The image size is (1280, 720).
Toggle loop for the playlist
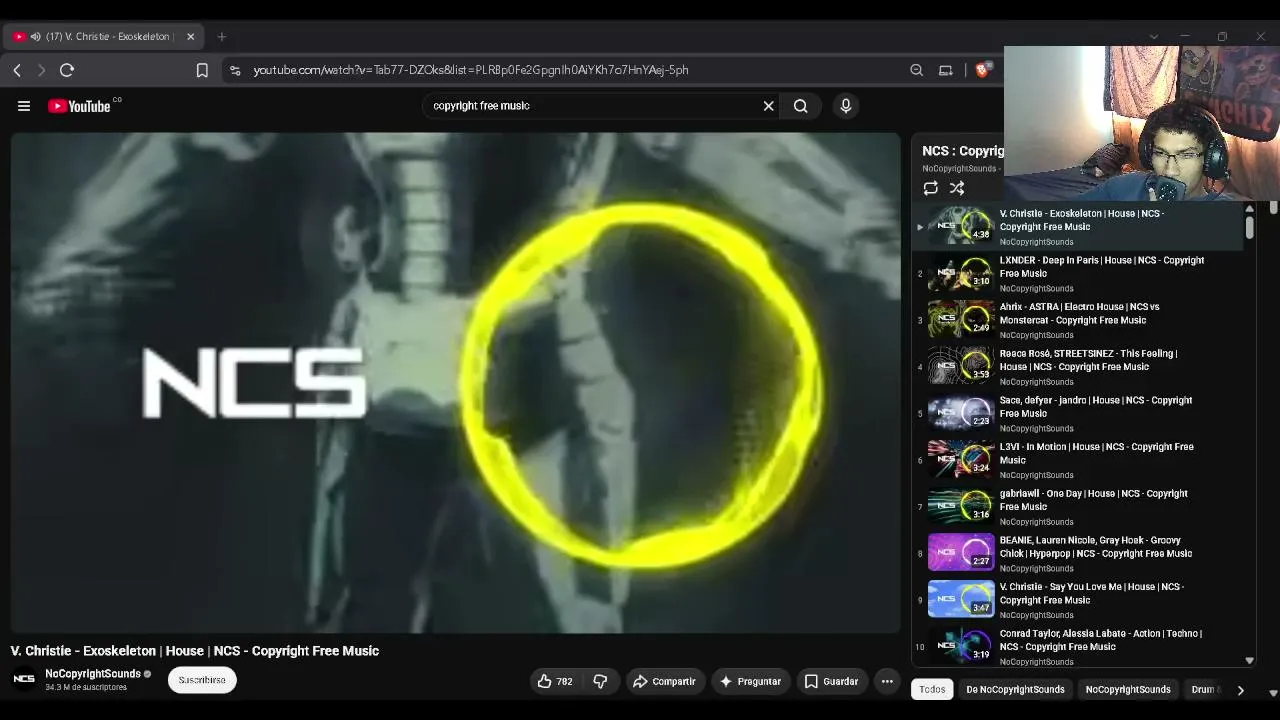click(x=931, y=188)
